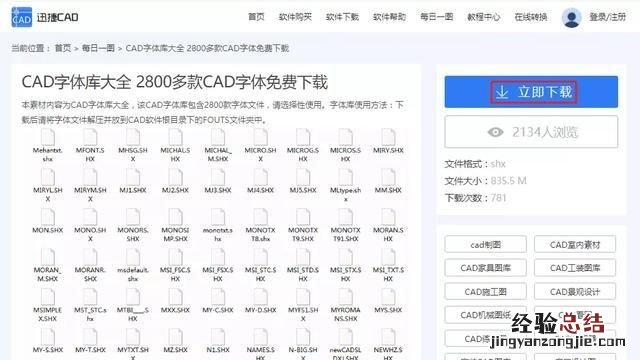This screenshot has width=640, height=360.
Task: Select the MXX.SHX file icon
Action: (175, 297)
